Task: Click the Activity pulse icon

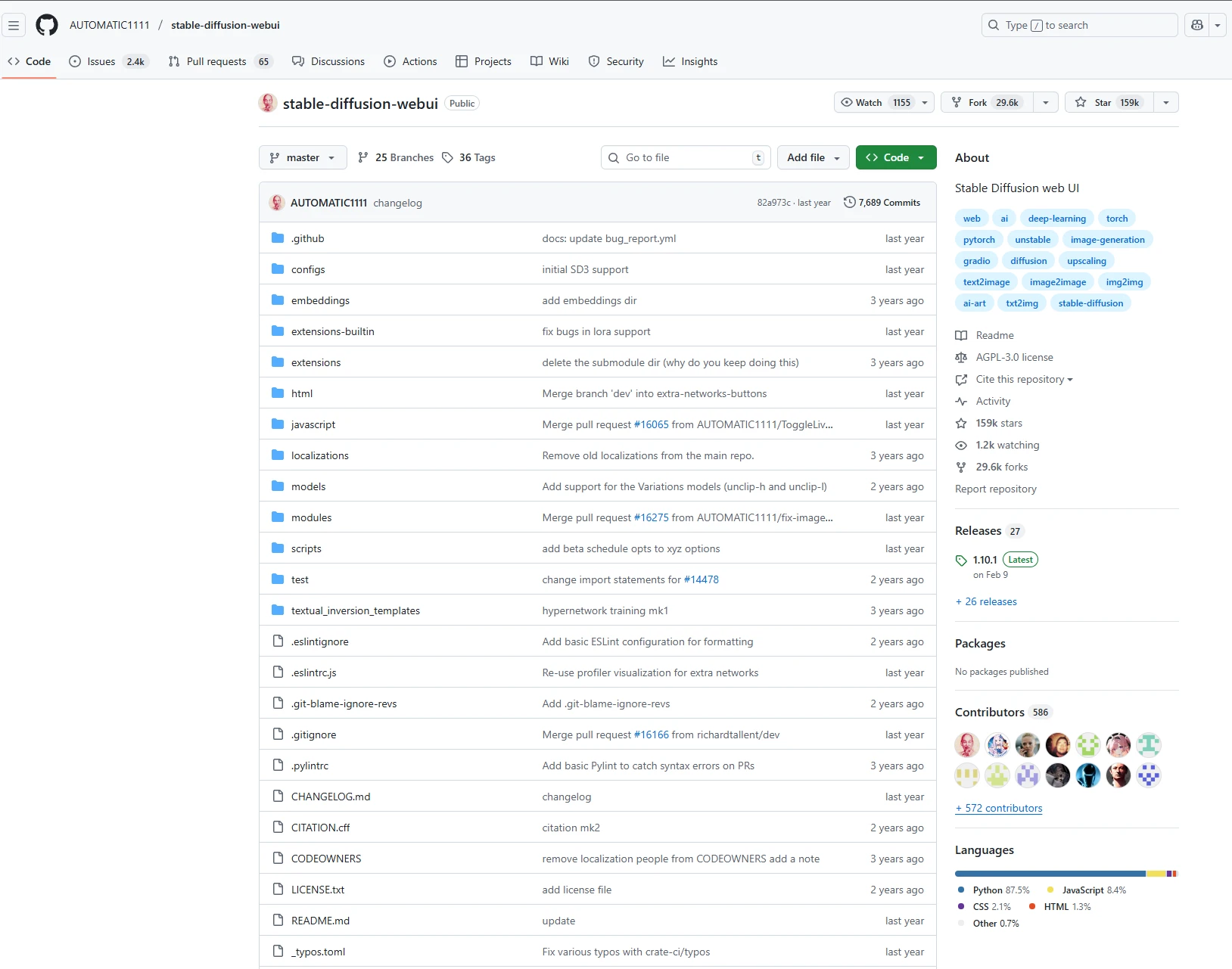Action: point(961,401)
